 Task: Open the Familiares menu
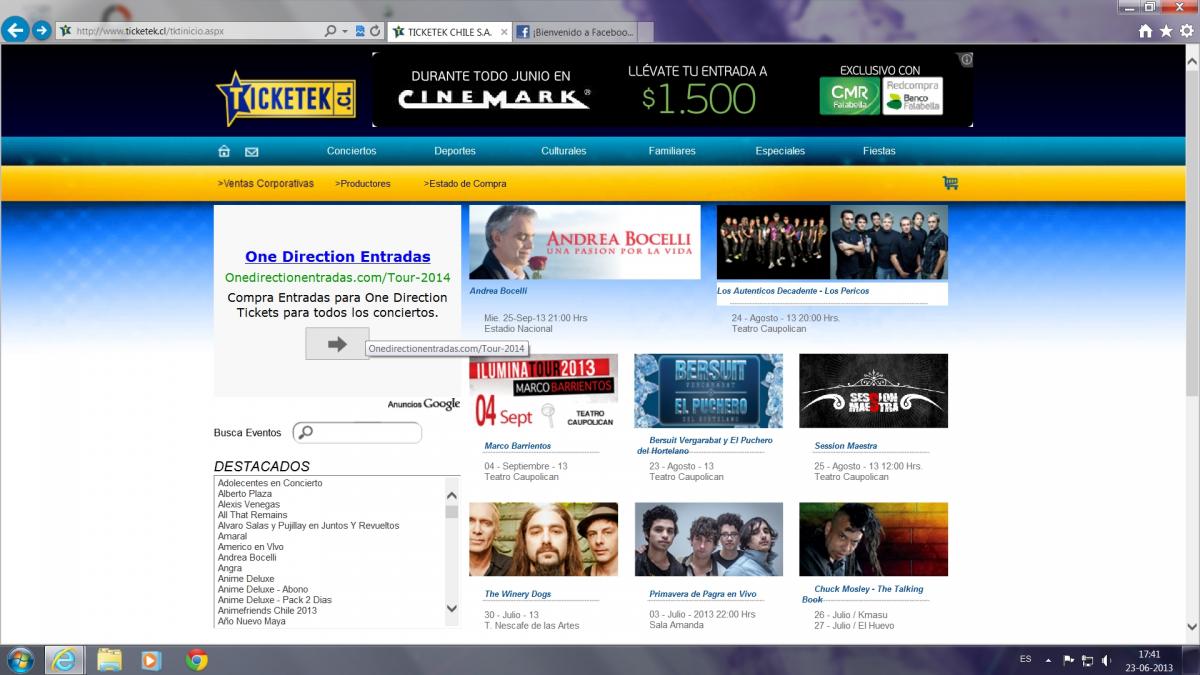tap(672, 151)
